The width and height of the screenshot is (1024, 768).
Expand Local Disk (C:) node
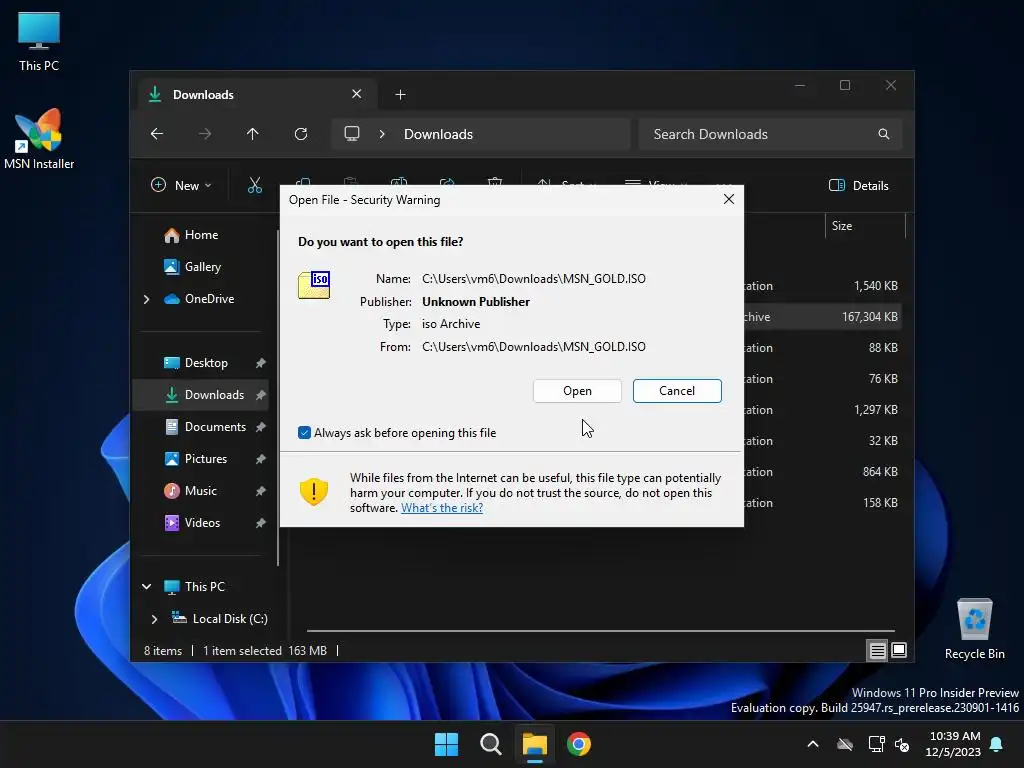pyautogui.click(x=154, y=619)
